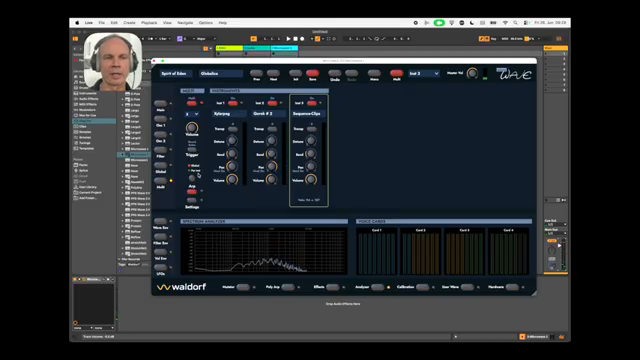Switch to the Main page button
This screenshot has height=360, width=640.
coord(160,104)
